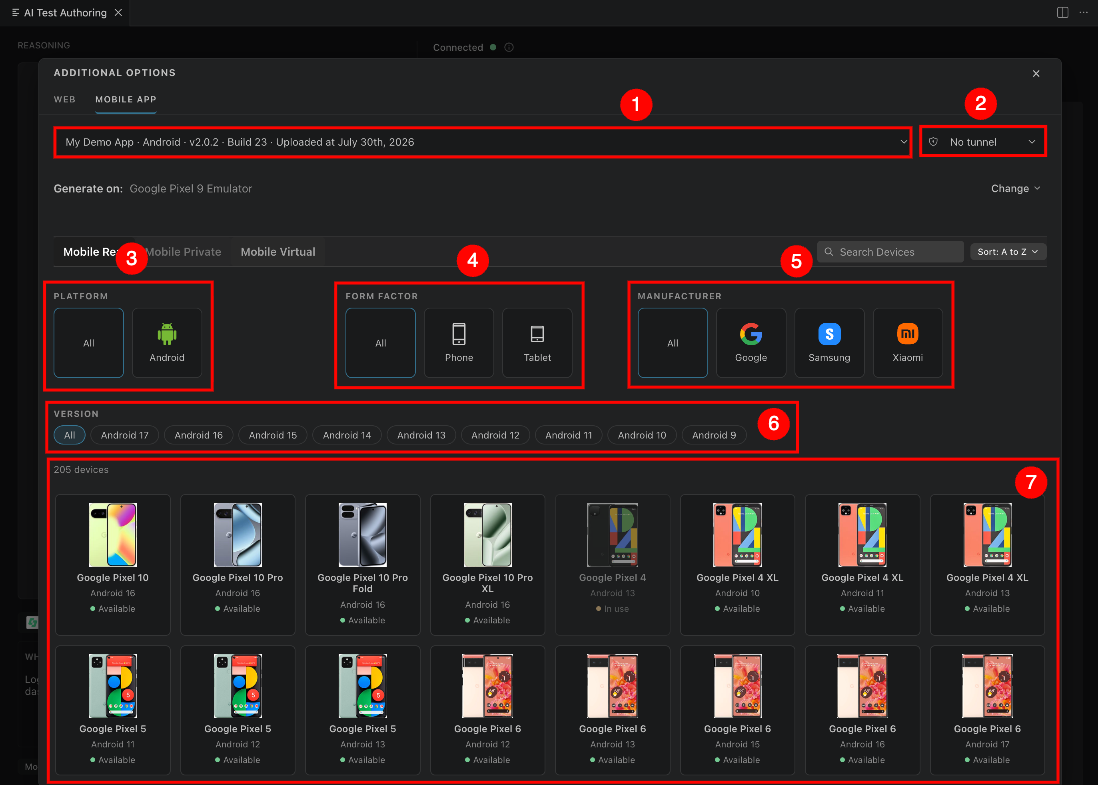Click the Google Pixel 9 Emulator text
1098x785 pixels.
click(190, 188)
